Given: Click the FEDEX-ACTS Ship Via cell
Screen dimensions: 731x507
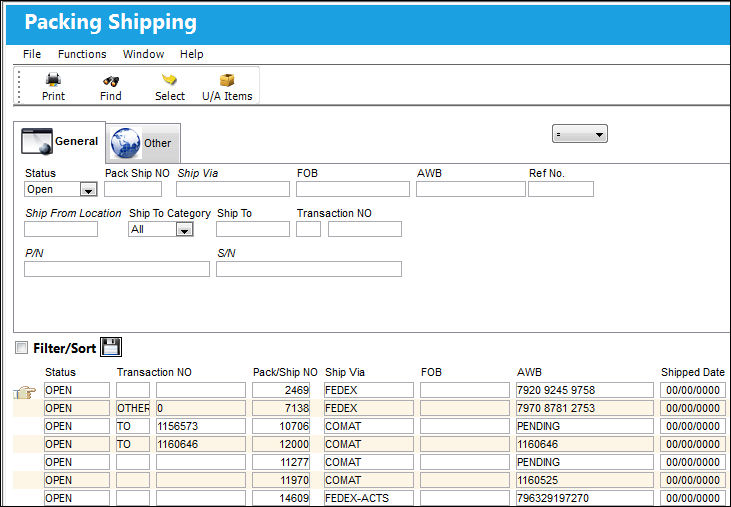Looking at the screenshot, I should 369,498.
